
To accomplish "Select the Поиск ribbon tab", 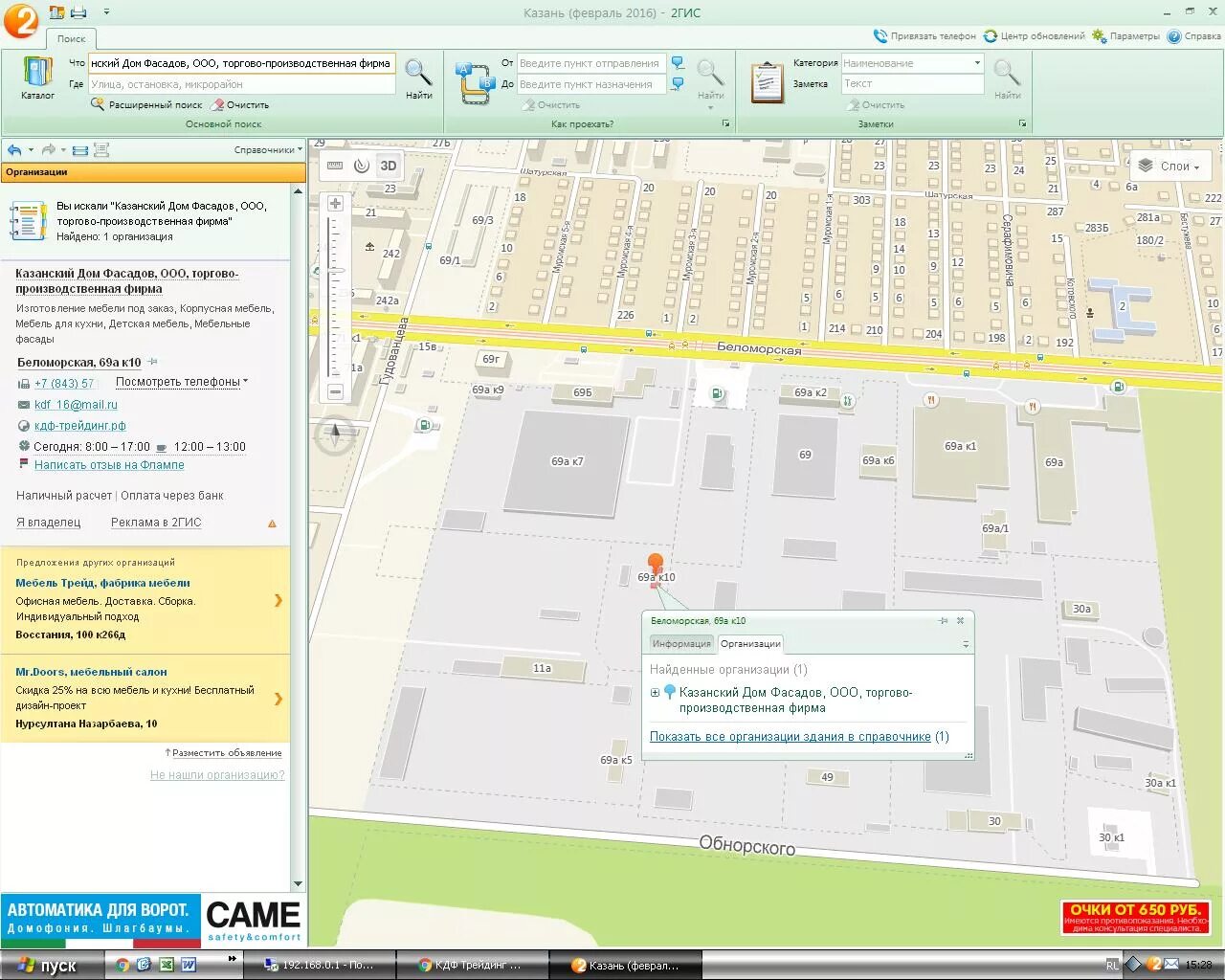I will tap(71, 38).
